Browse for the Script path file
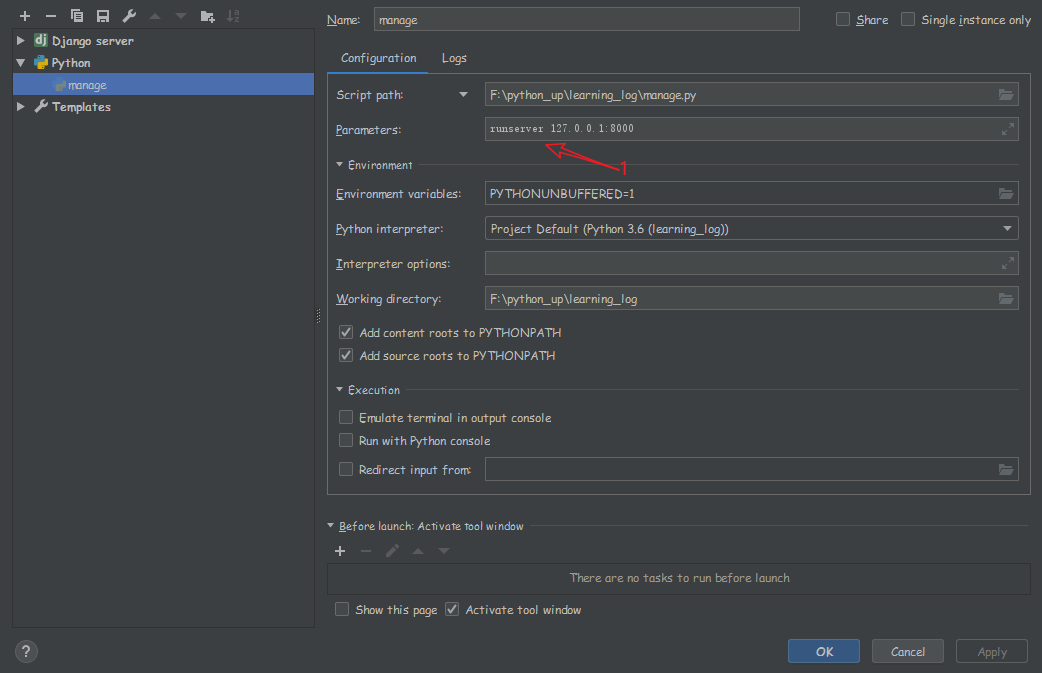This screenshot has height=673, width=1042. click(x=1006, y=95)
